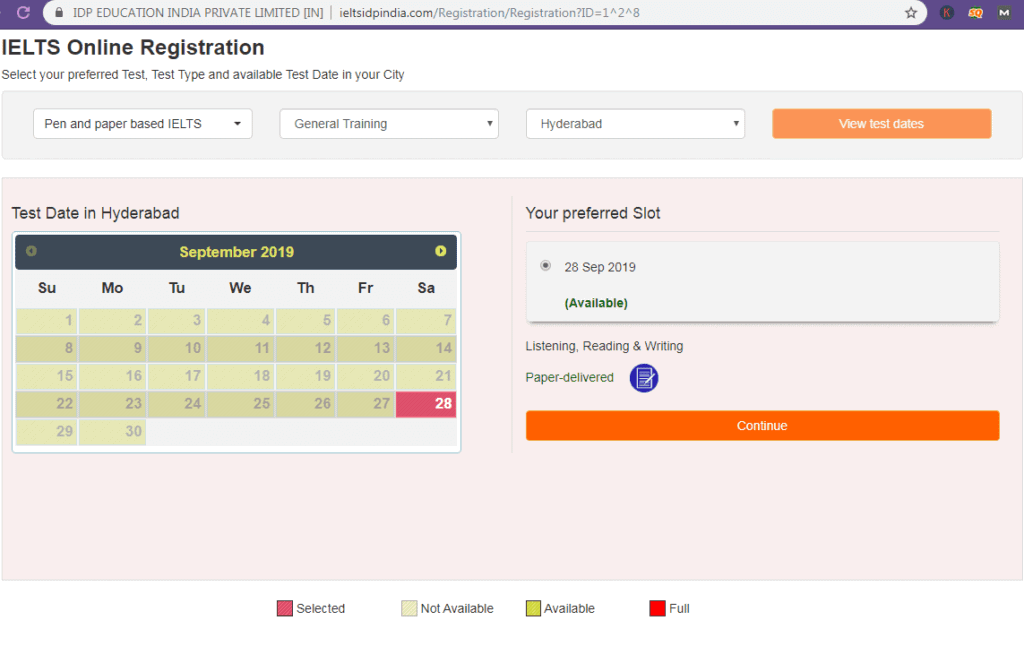Open the K browser extension icon
1024x646 pixels.
pyautogui.click(x=946, y=12)
